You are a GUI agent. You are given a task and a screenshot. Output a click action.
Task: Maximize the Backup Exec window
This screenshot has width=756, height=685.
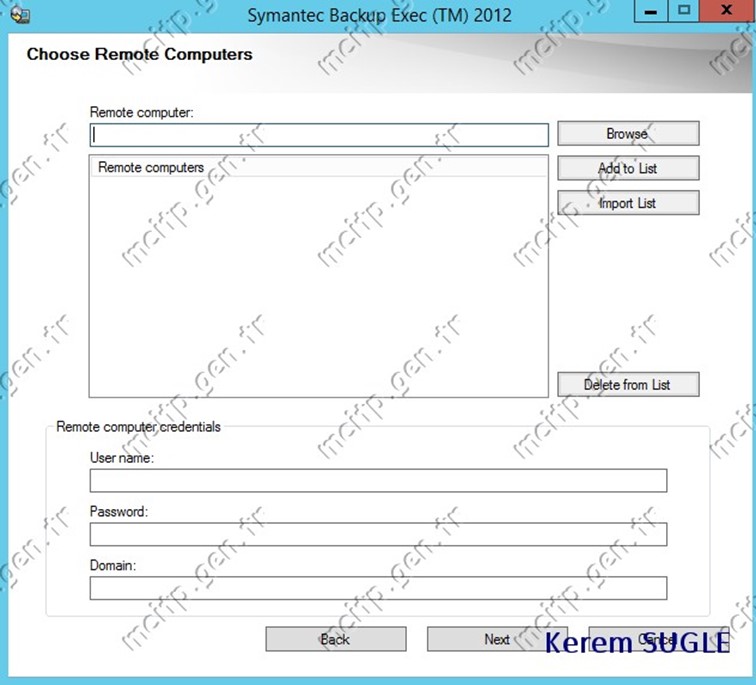coord(684,11)
